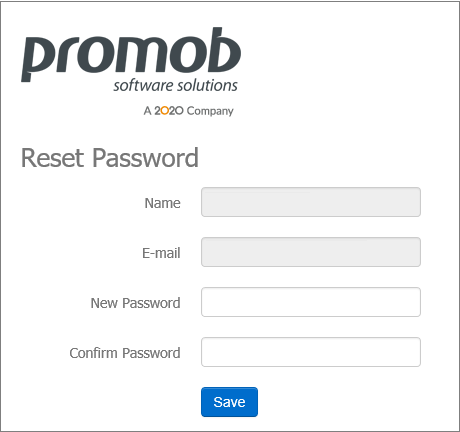
Task: Click the word 'Password' in the heading
Action: [x=145, y=158]
